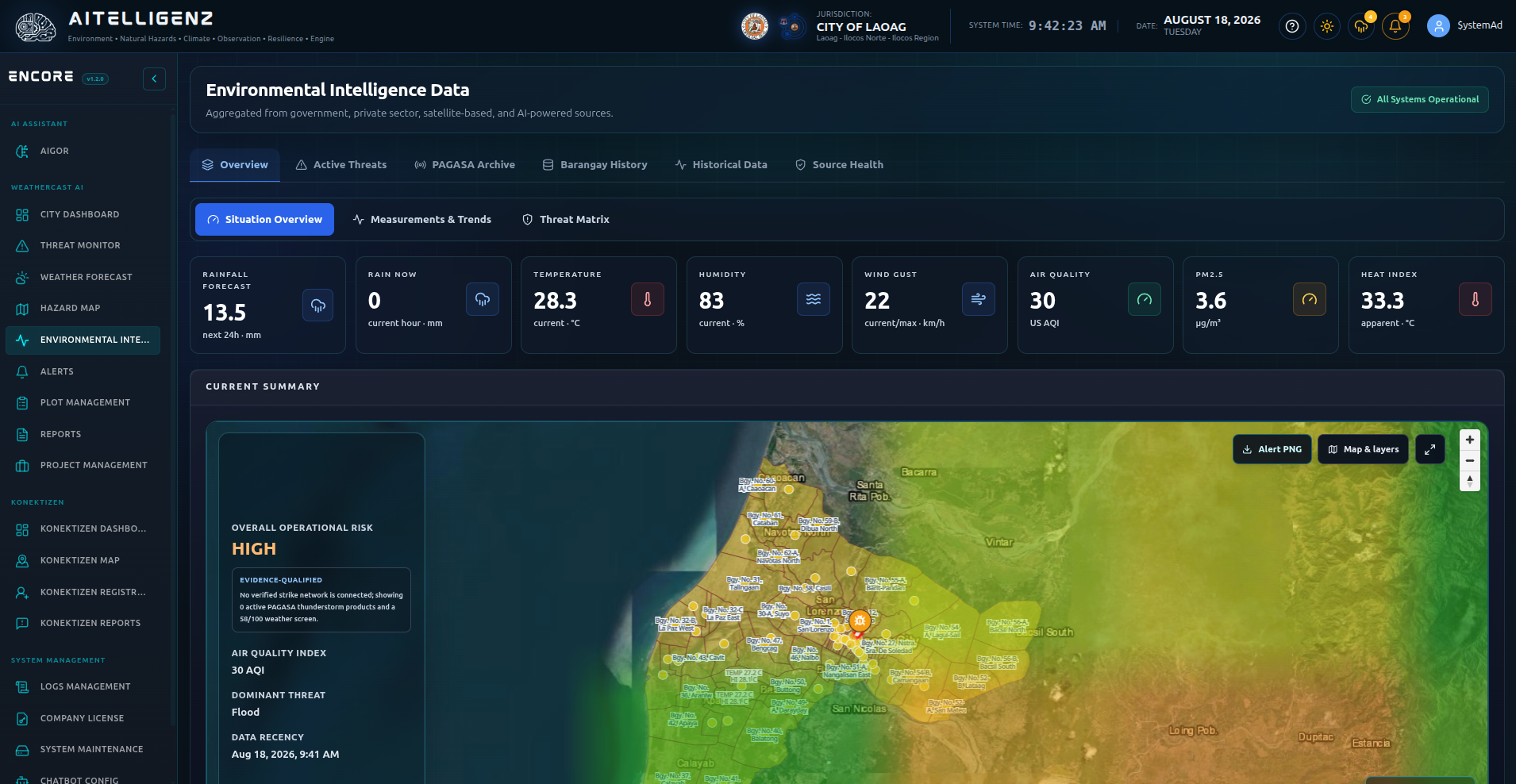
Task: Open AIGOR assistant in sidebar
Action: [83, 151]
